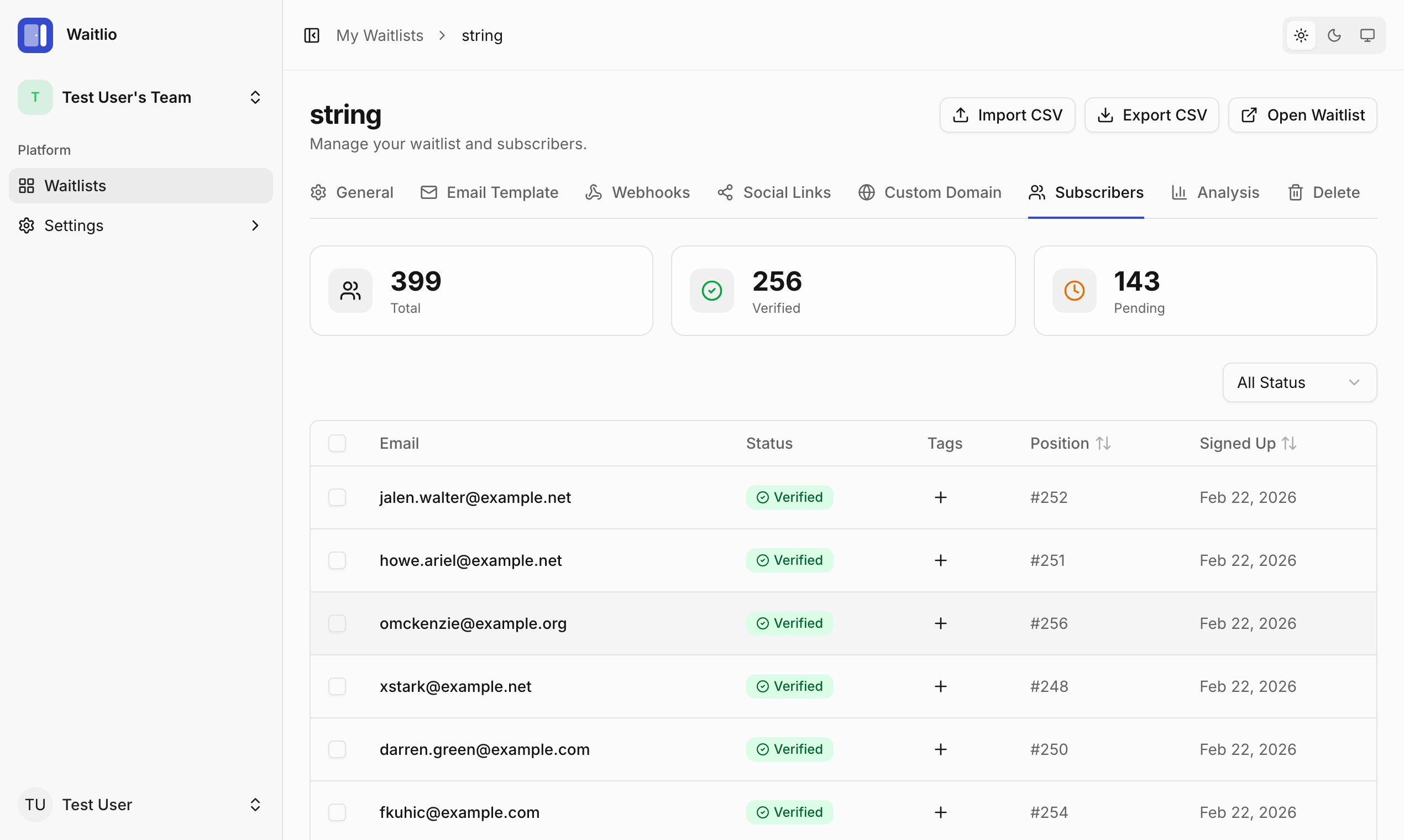The height and width of the screenshot is (840, 1404).
Task: Click the Waitlio logo icon
Action: 35,35
